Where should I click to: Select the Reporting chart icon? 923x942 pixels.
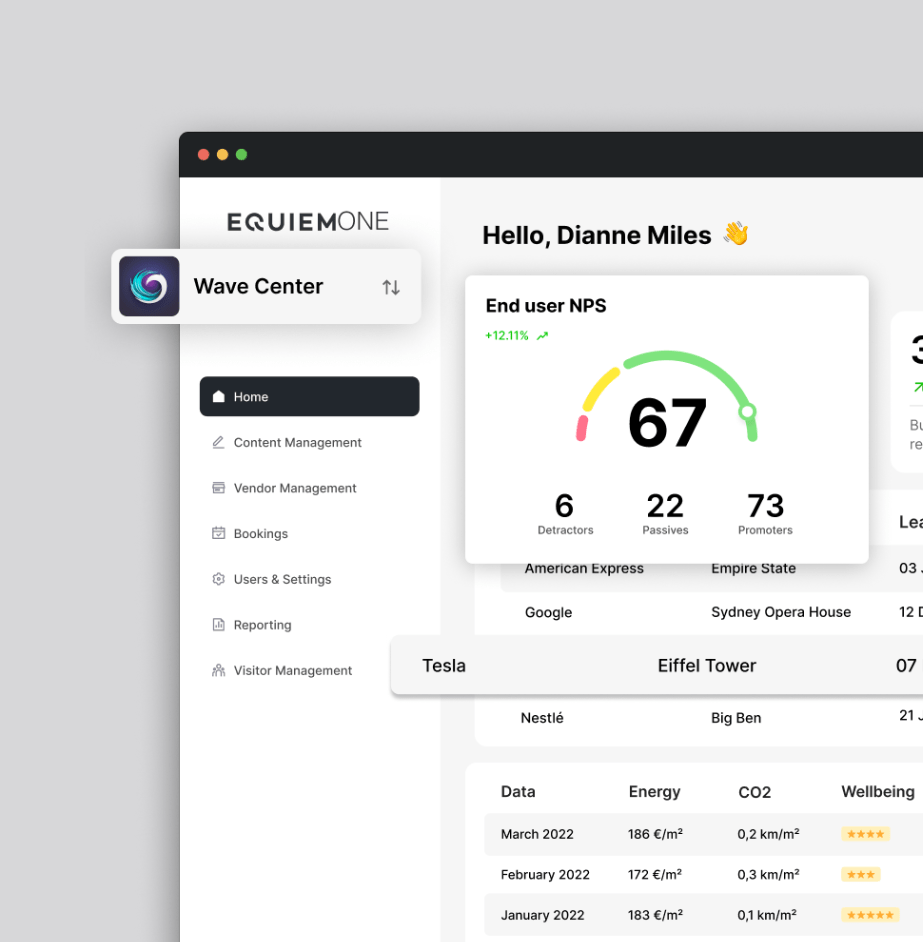[x=217, y=624]
